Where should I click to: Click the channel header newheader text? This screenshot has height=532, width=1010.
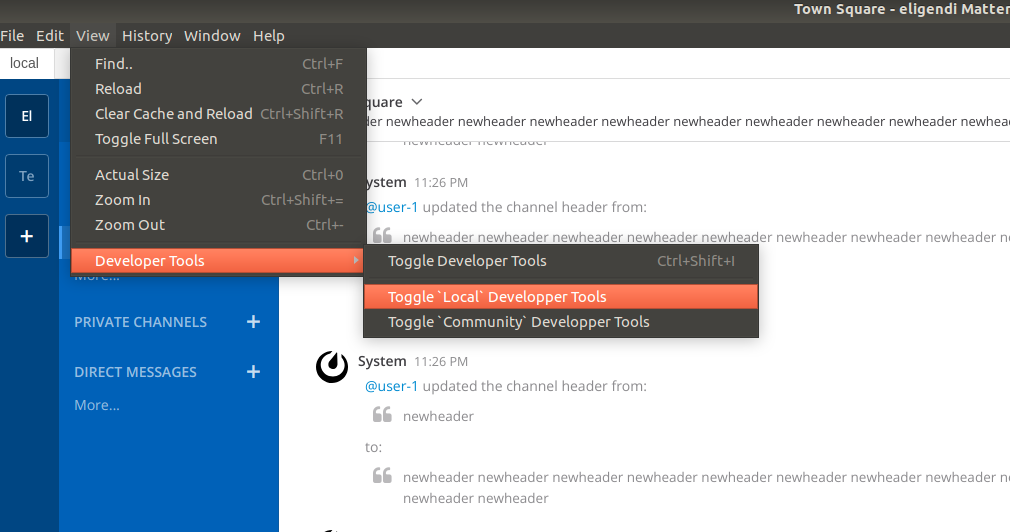[688, 122]
